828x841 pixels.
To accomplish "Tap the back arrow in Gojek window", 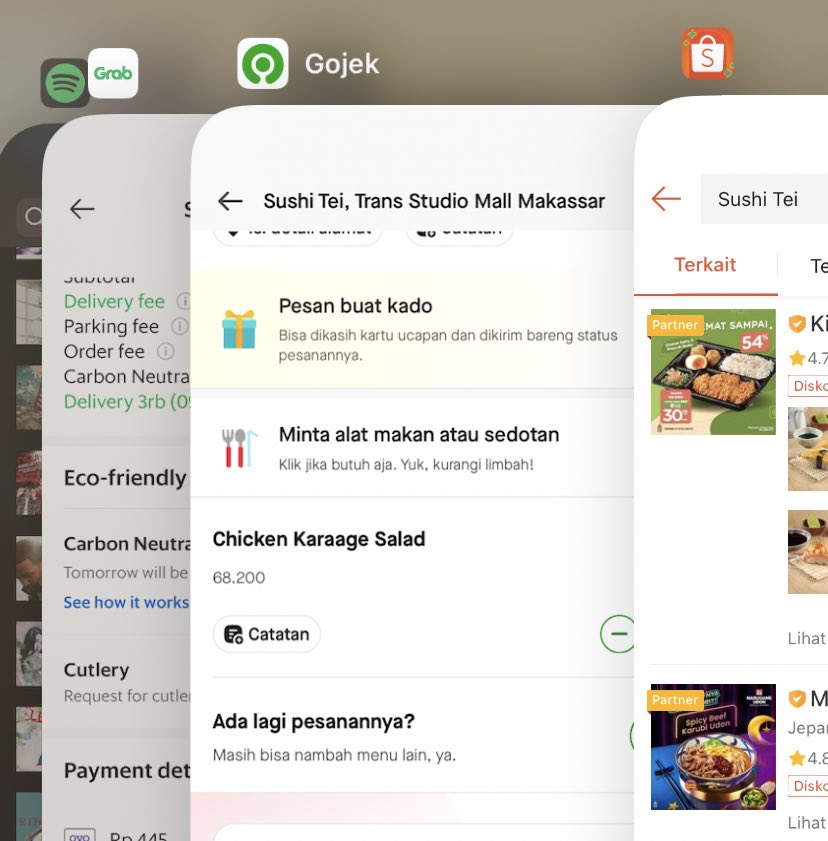I will coord(231,201).
